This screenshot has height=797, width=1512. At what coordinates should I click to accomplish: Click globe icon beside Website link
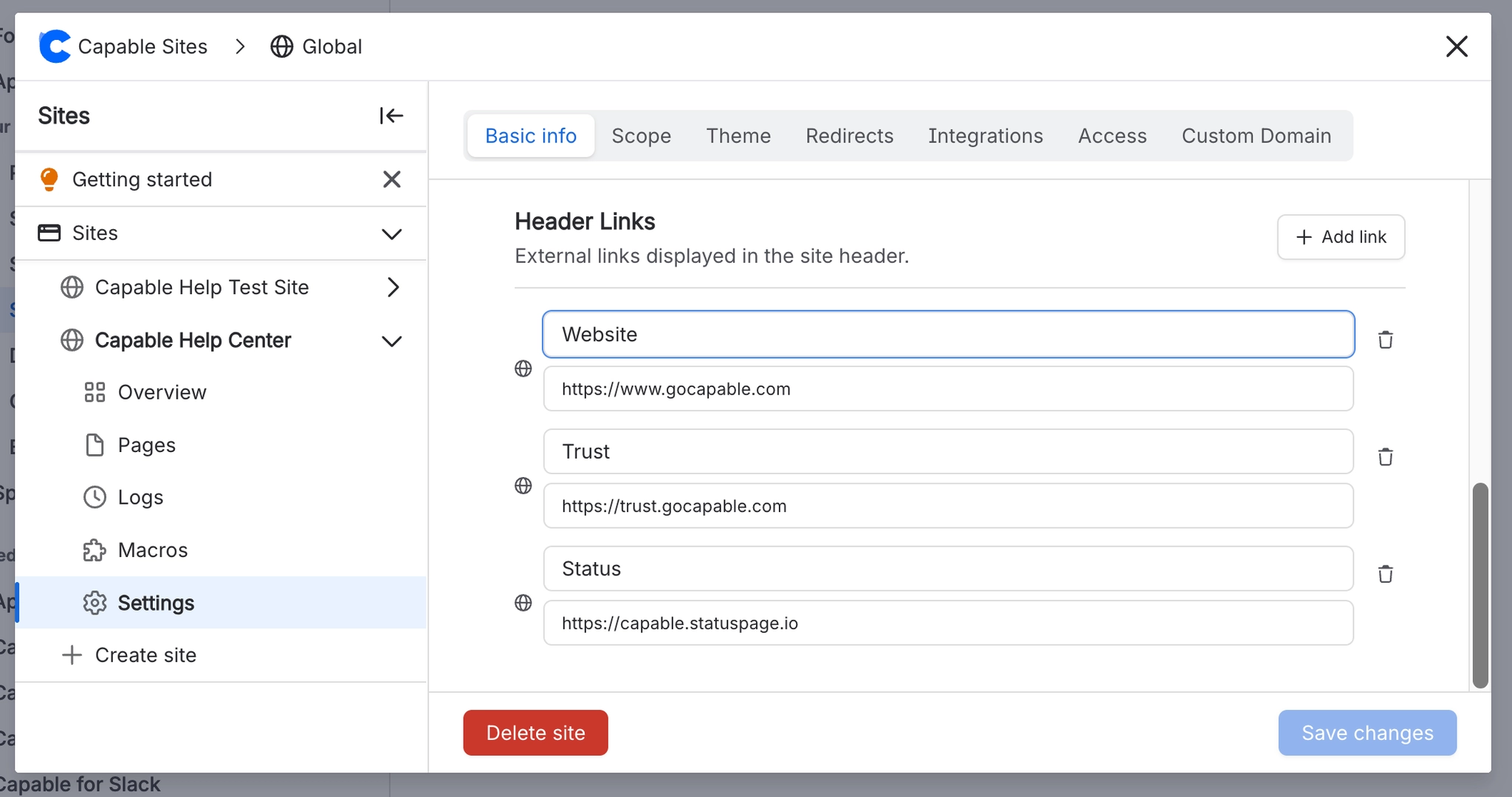click(x=523, y=369)
